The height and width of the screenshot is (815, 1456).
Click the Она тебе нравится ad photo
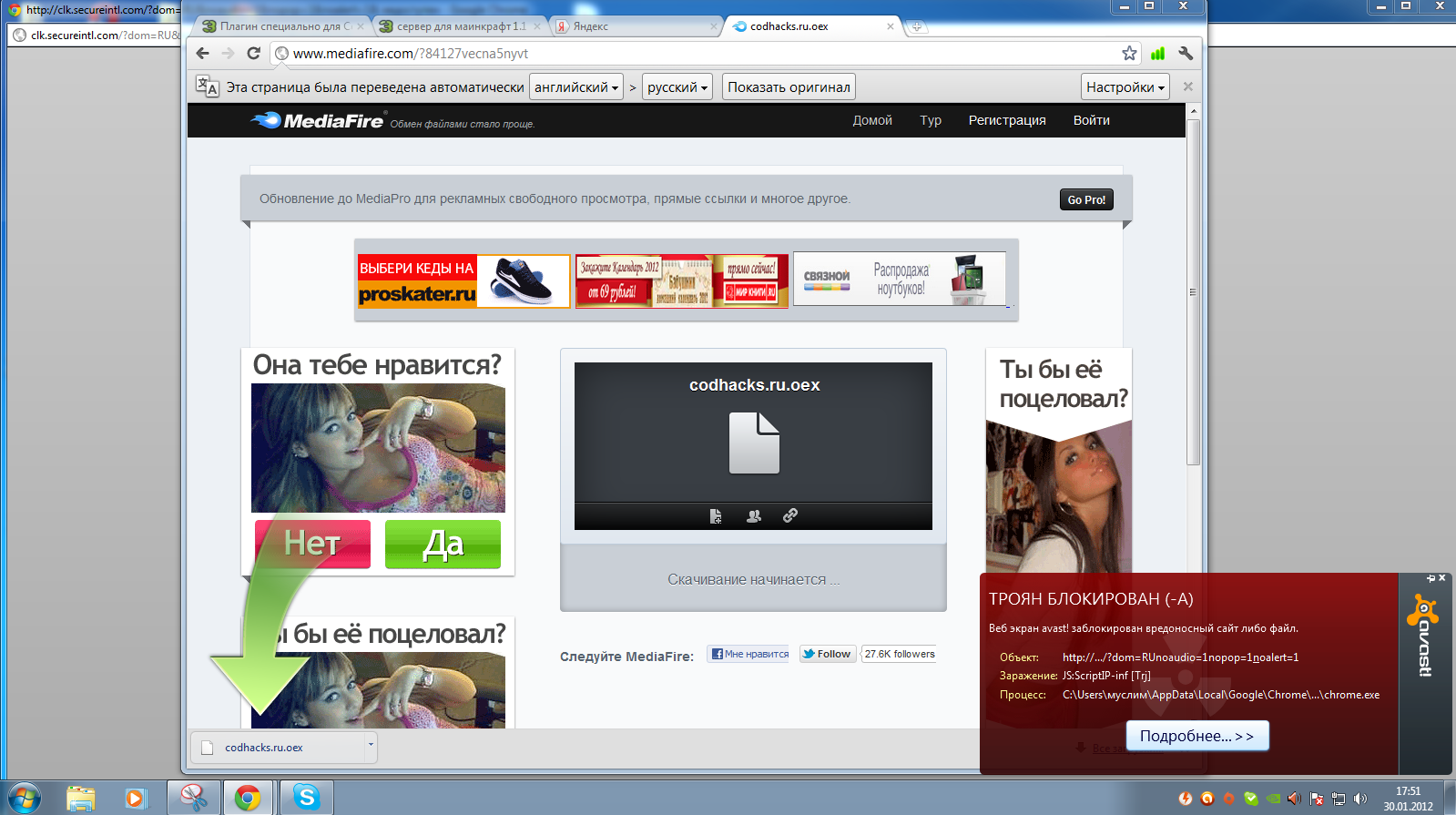click(378, 447)
